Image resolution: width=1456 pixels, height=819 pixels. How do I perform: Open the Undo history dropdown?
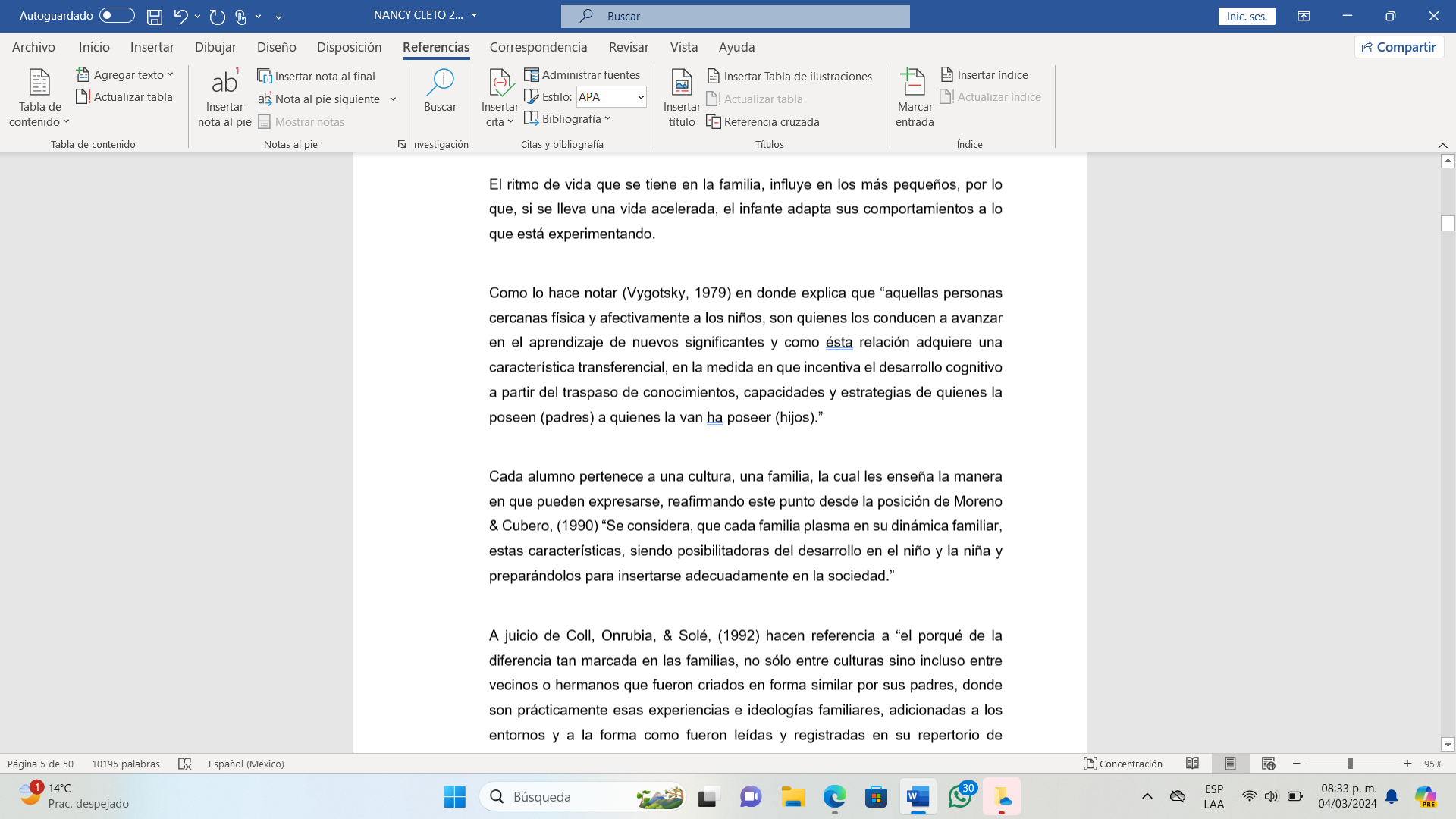[x=198, y=16]
